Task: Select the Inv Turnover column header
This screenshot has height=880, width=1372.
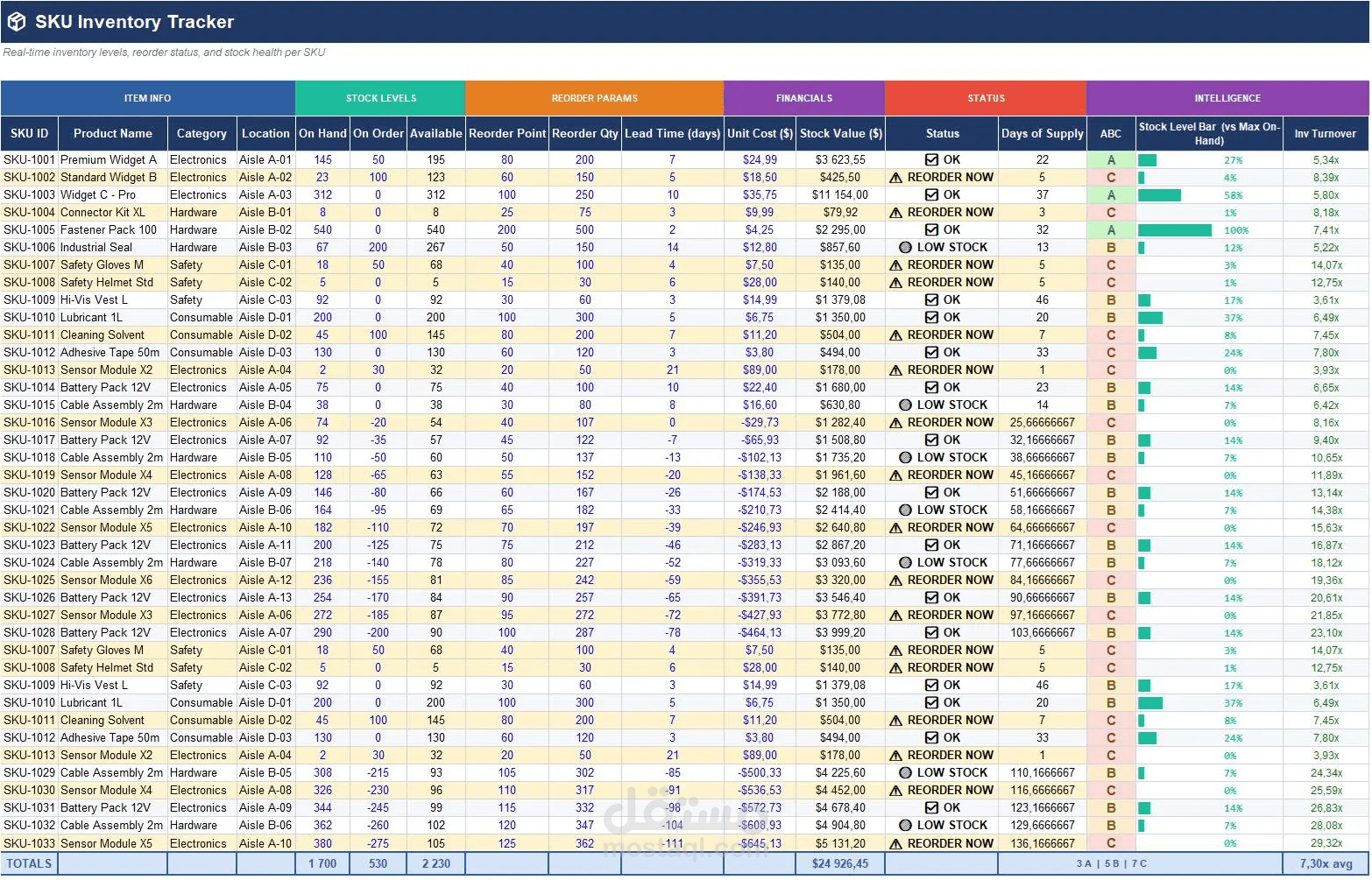Action: click(x=1326, y=134)
